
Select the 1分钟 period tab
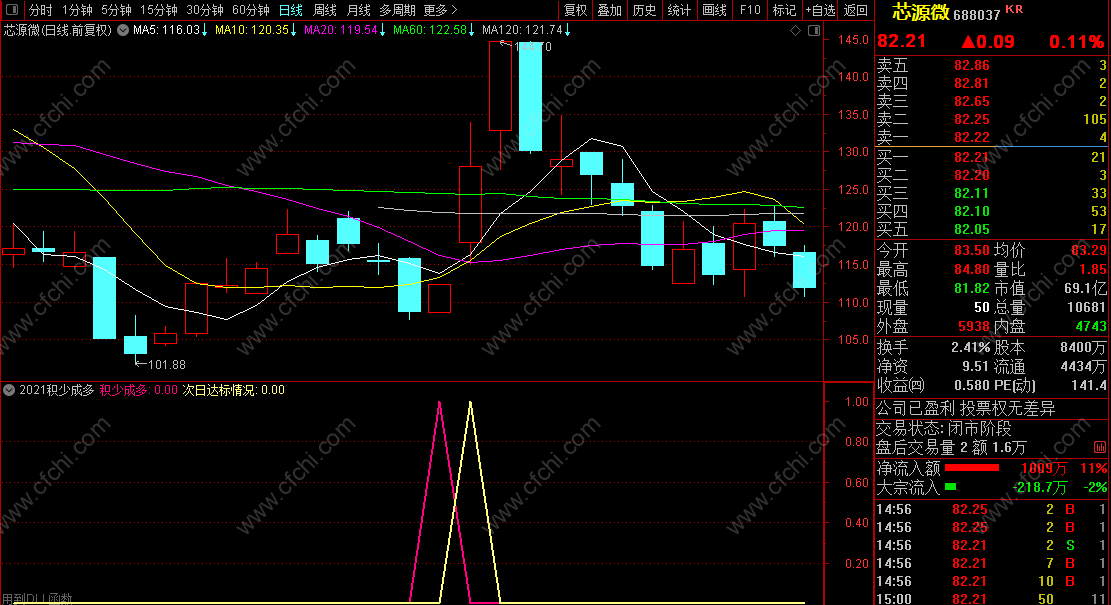77,10
